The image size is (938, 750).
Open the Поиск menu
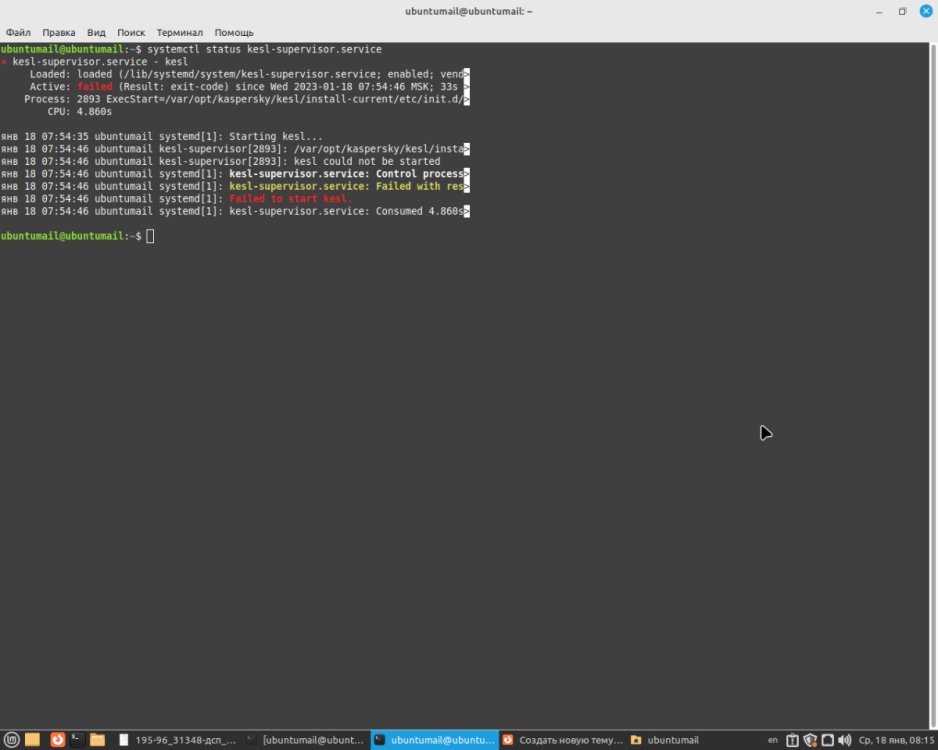coord(131,32)
